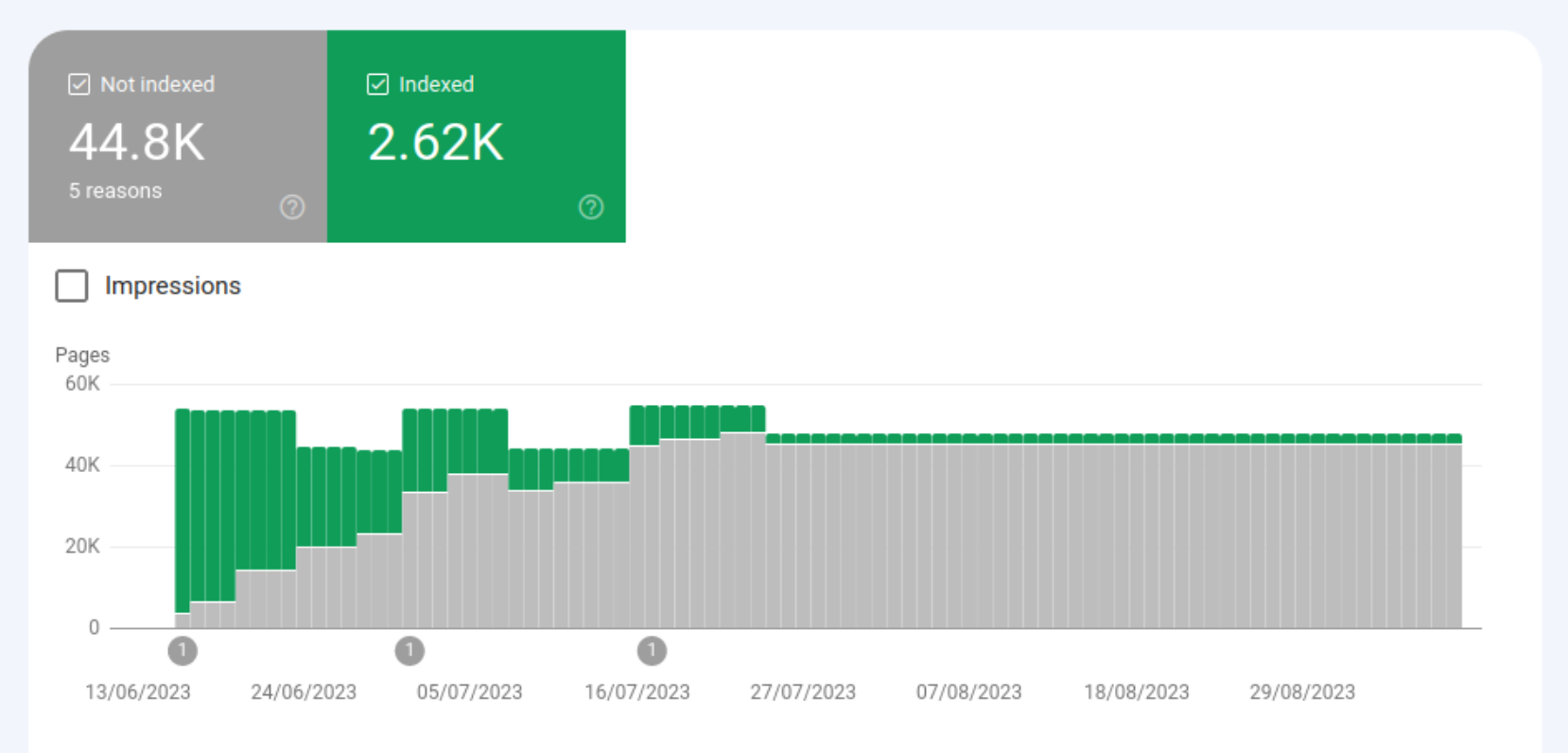Viewport: 1568px width, 753px height.
Task: Click the 07/08/2023 date label
Action: coord(968,692)
